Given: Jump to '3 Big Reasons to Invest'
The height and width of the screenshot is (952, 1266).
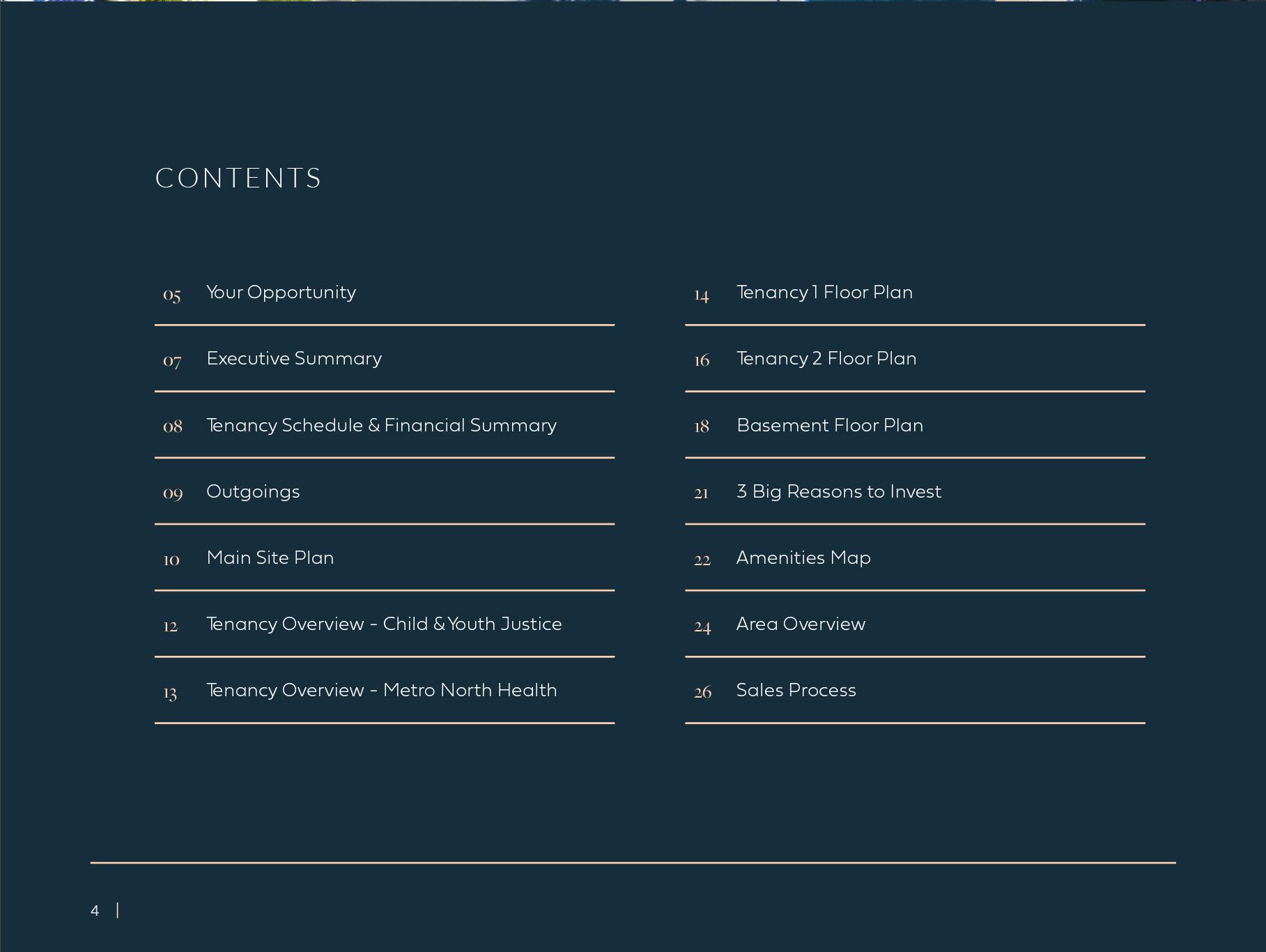Looking at the screenshot, I should pyautogui.click(x=839, y=491).
